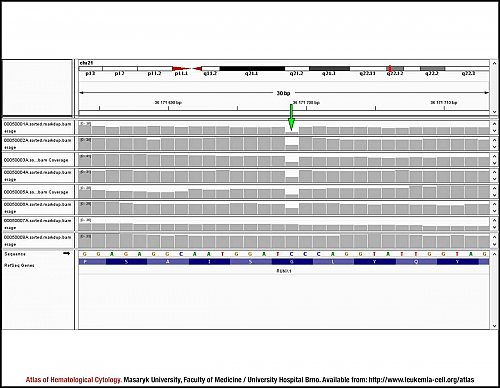Click the Q amino acid block

(416, 262)
